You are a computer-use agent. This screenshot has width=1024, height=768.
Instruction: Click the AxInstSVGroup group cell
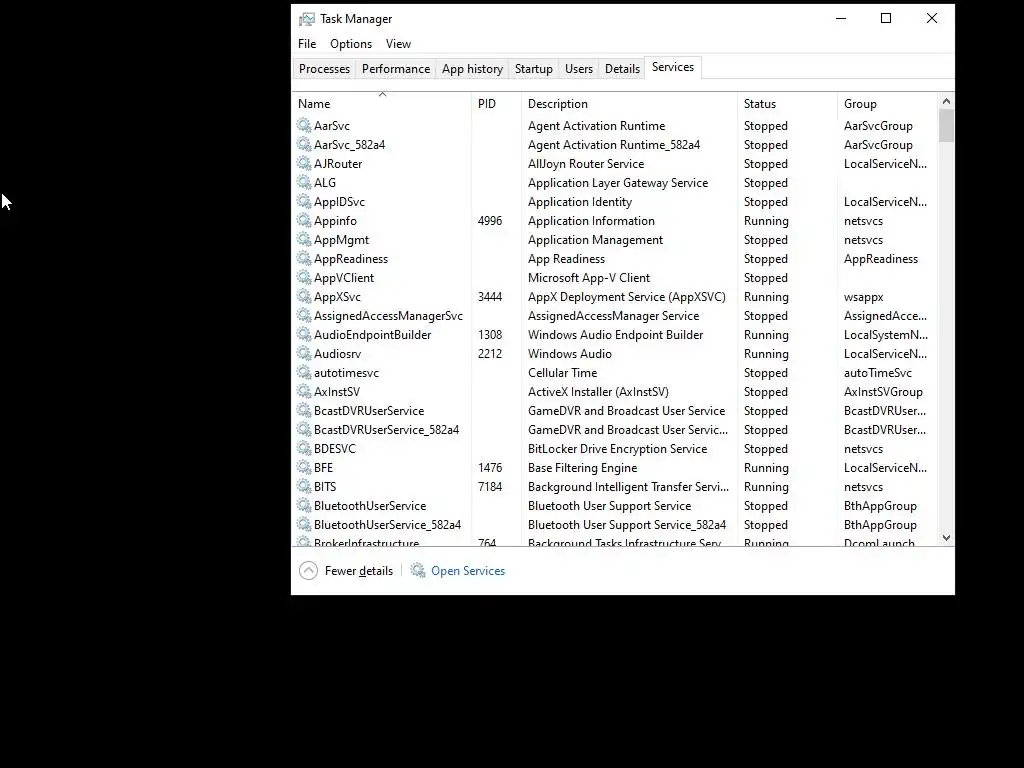pos(883,392)
